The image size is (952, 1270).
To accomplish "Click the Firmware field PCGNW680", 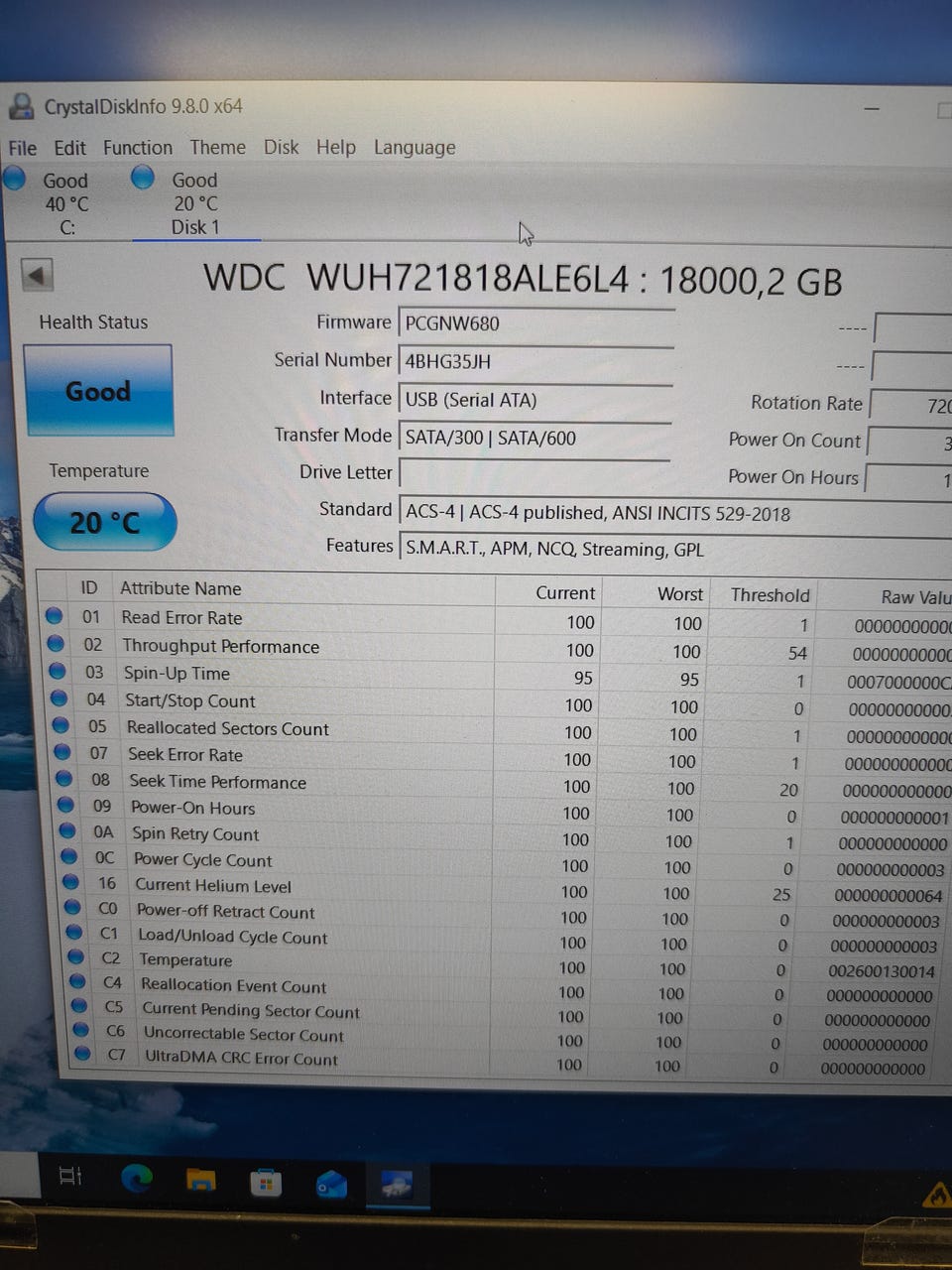I will [535, 323].
